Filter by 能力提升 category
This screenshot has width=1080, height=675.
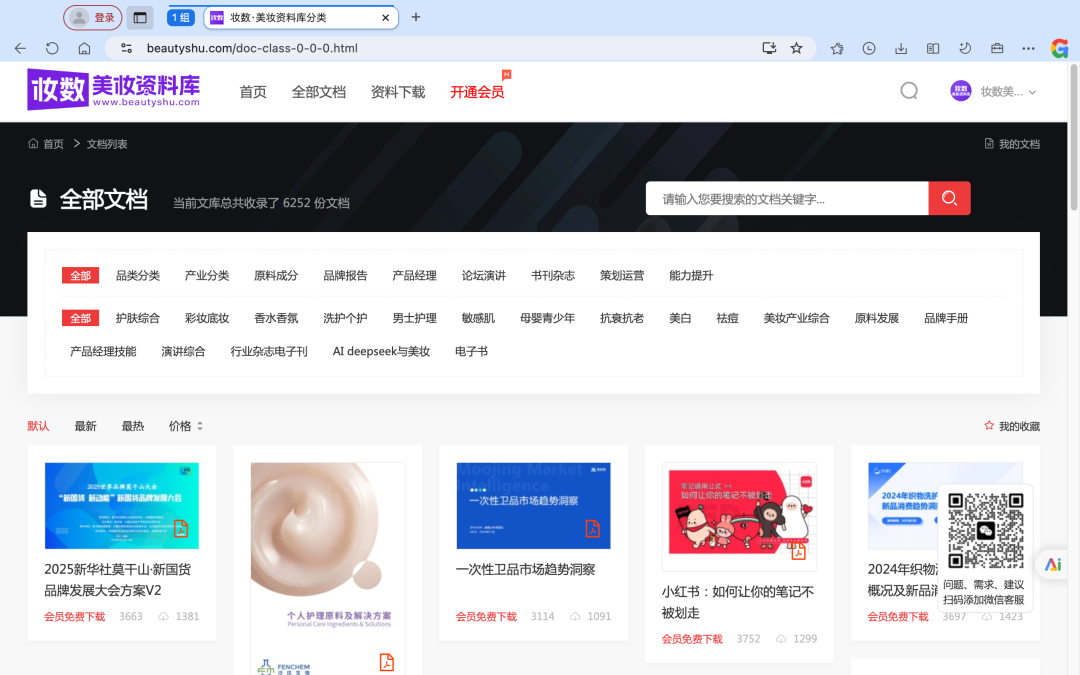pos(691,276)
